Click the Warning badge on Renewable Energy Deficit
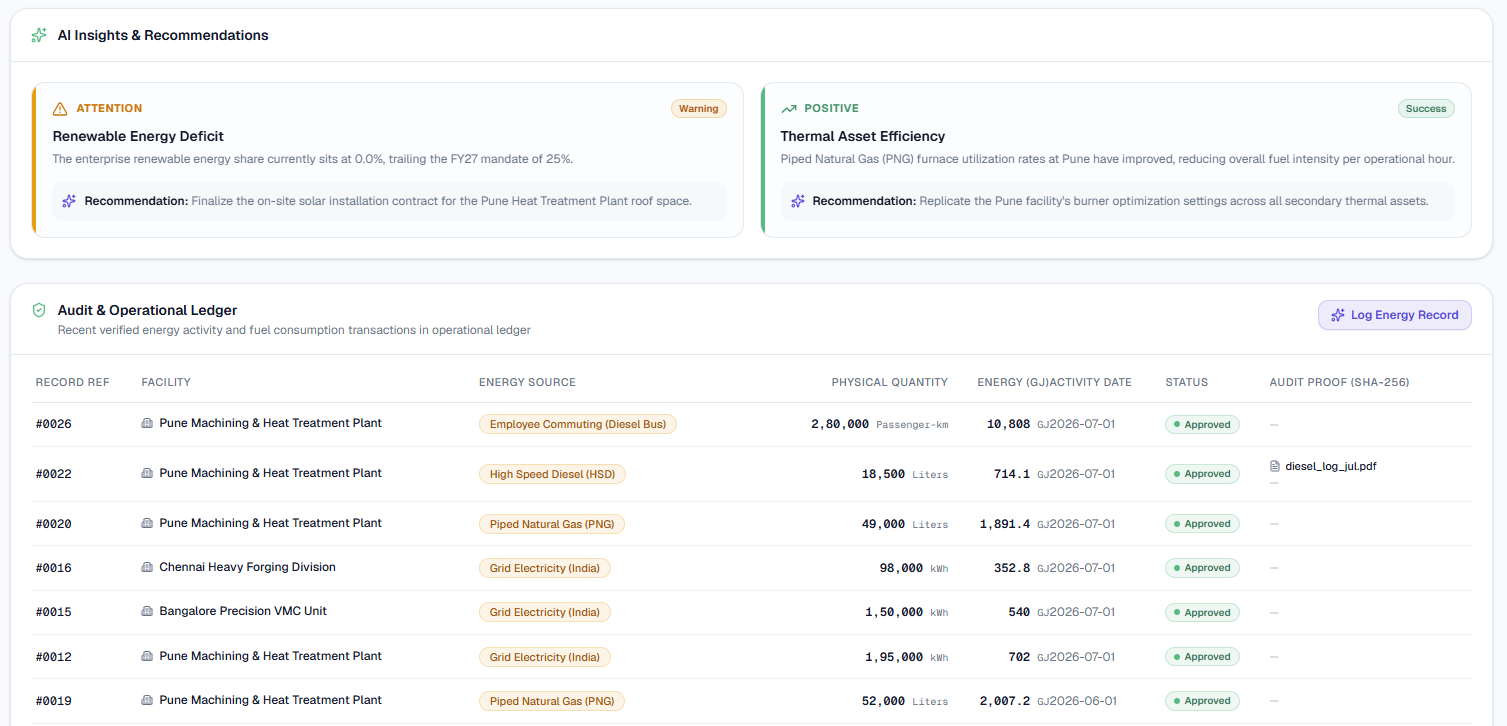 698,108
